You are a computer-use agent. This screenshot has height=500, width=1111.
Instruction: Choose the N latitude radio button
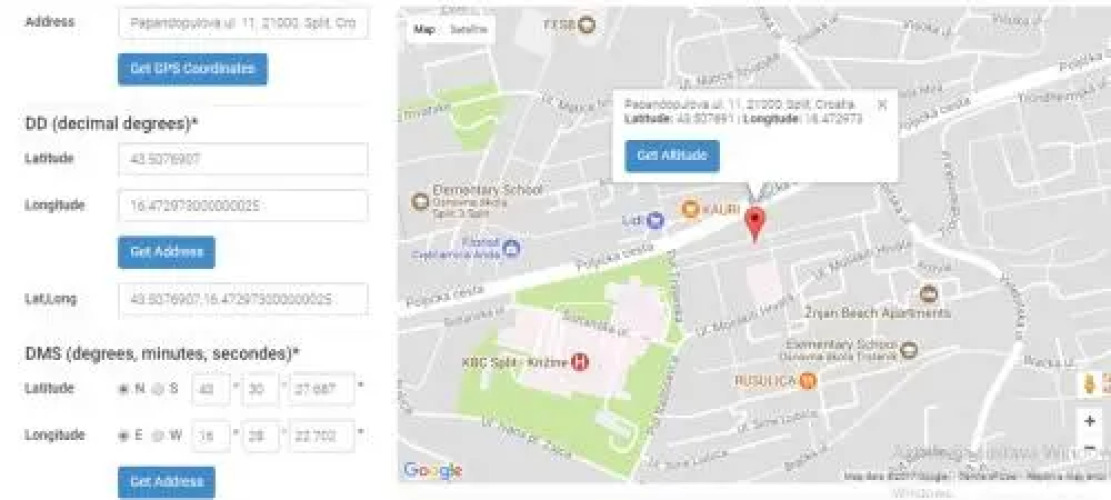point(124,389)
